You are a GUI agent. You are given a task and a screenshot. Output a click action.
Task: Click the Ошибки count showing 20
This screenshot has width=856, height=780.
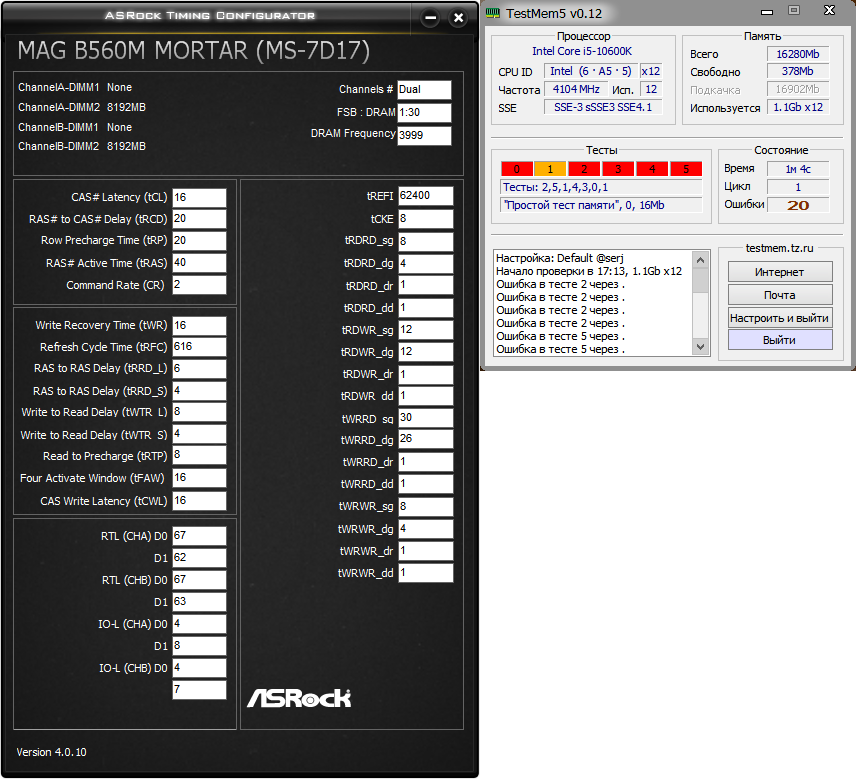tap(798, 205)
